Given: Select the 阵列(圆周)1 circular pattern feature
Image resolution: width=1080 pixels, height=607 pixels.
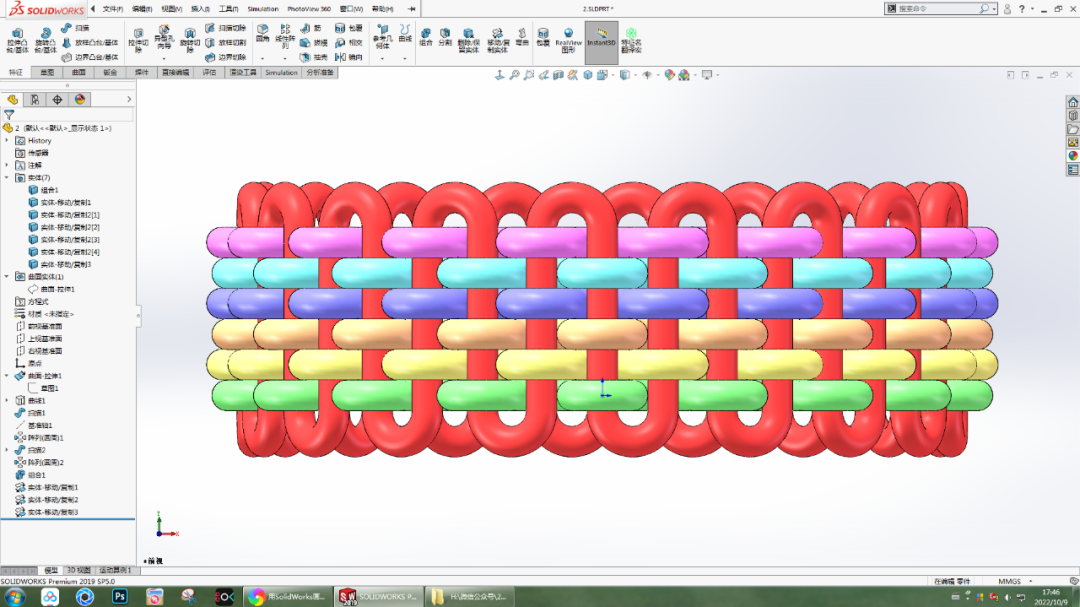Looking at the screenshot, I should [40, 438].
